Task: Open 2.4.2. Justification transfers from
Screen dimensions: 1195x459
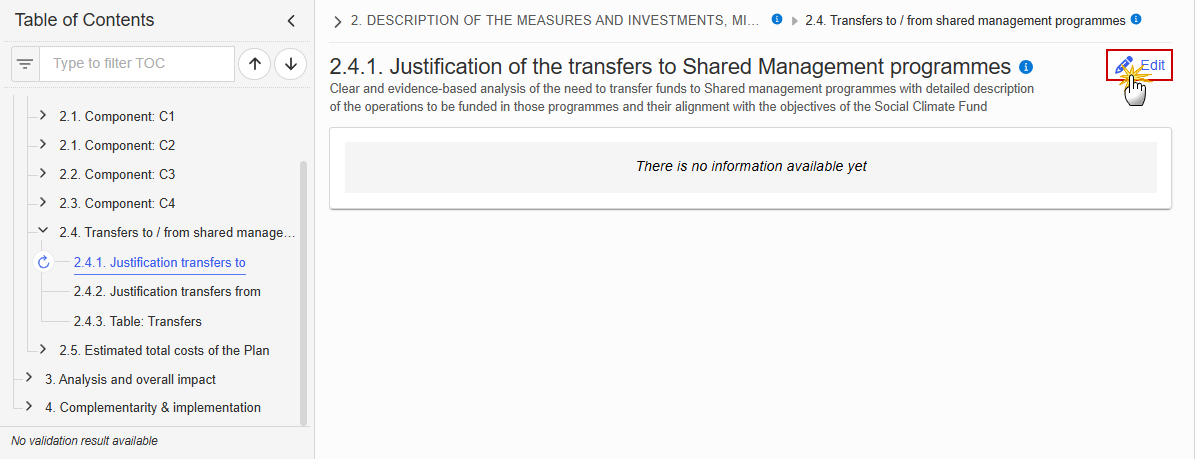Action: coord(167,291)
